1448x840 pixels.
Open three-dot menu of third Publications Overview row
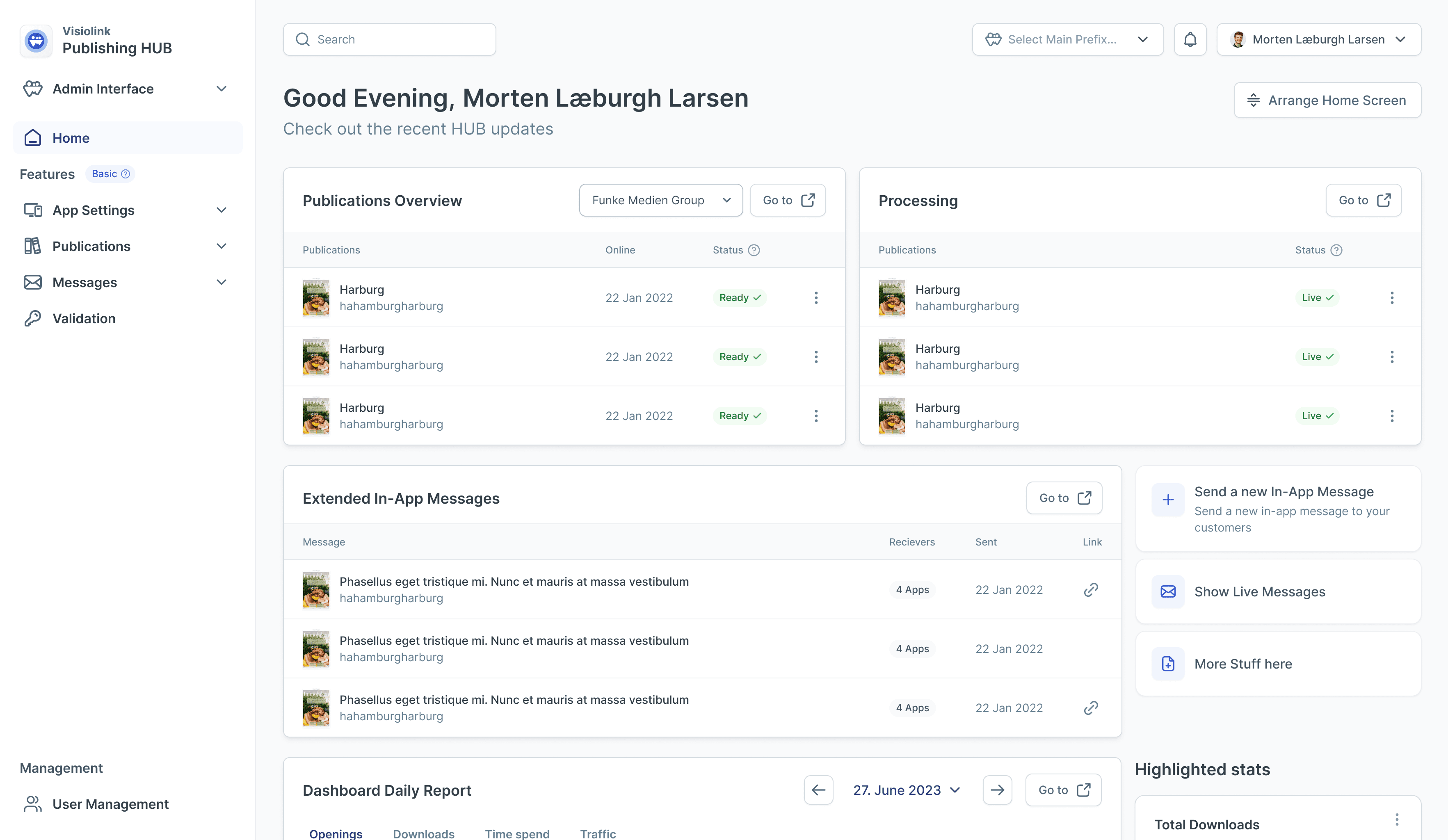(x=816, y=415)
